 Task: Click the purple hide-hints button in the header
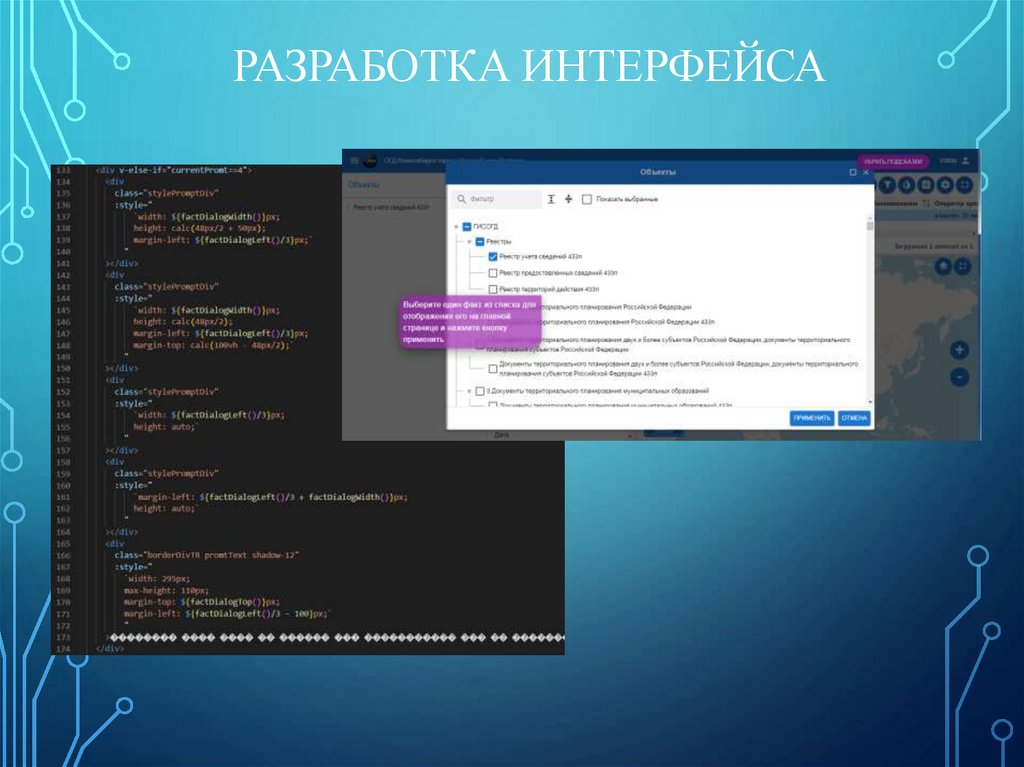pyautogui.click(x=893, y=161)
